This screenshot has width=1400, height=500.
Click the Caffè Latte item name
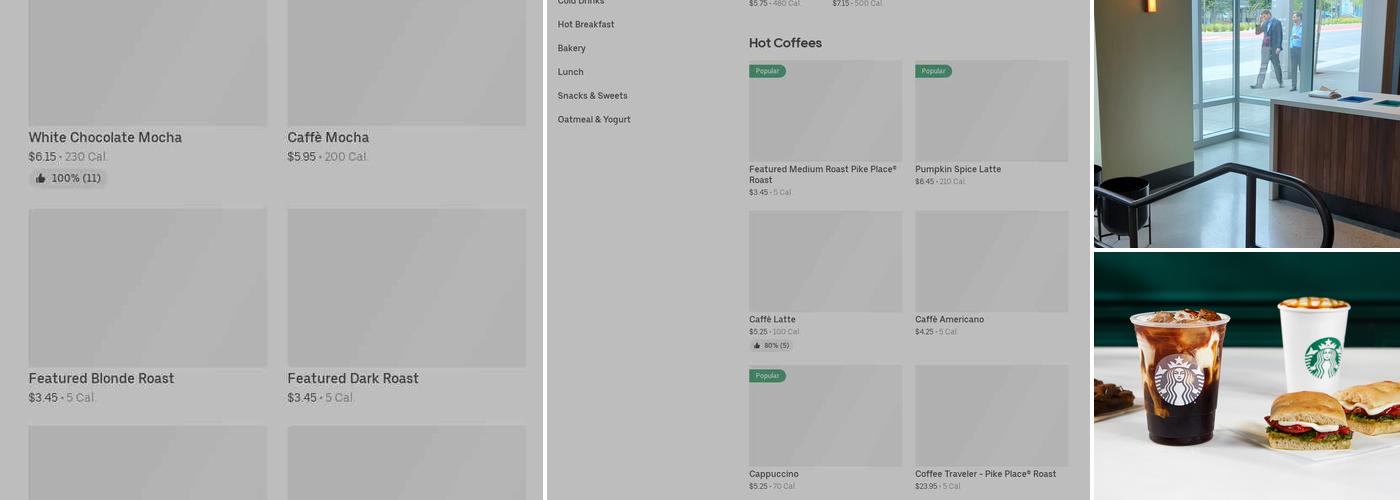772,320
